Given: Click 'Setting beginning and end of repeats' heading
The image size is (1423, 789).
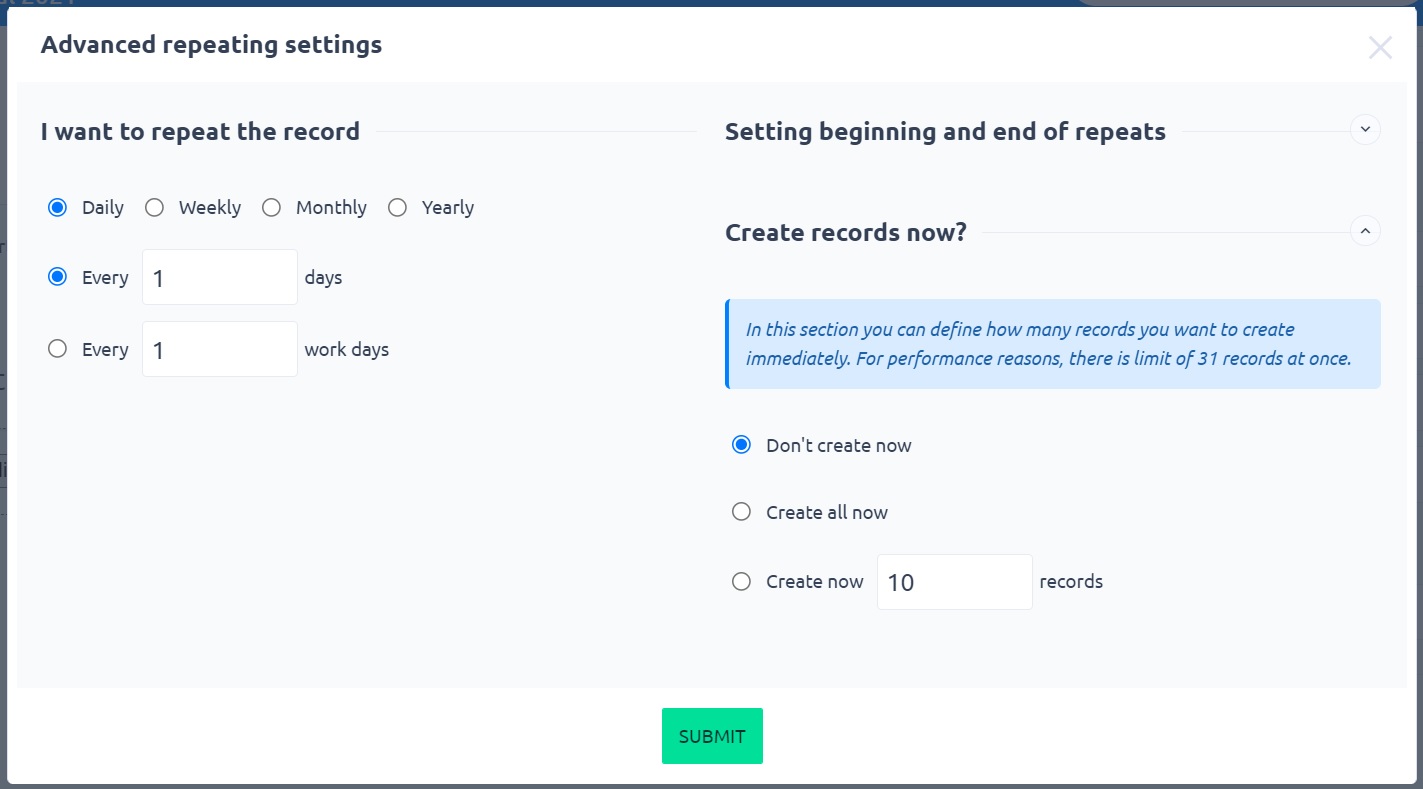Looking at the screenshot, I should pos(945,132).
